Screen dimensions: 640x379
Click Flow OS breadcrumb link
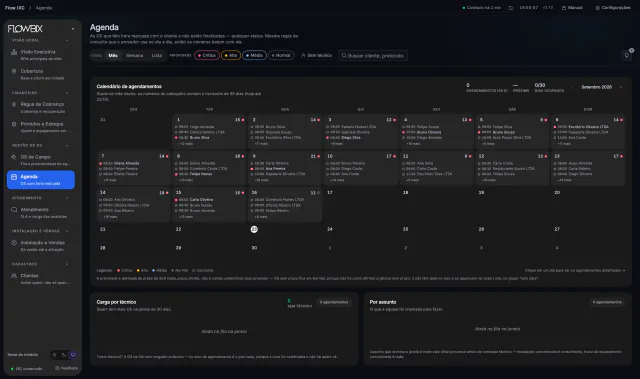(x=15, y=8)
